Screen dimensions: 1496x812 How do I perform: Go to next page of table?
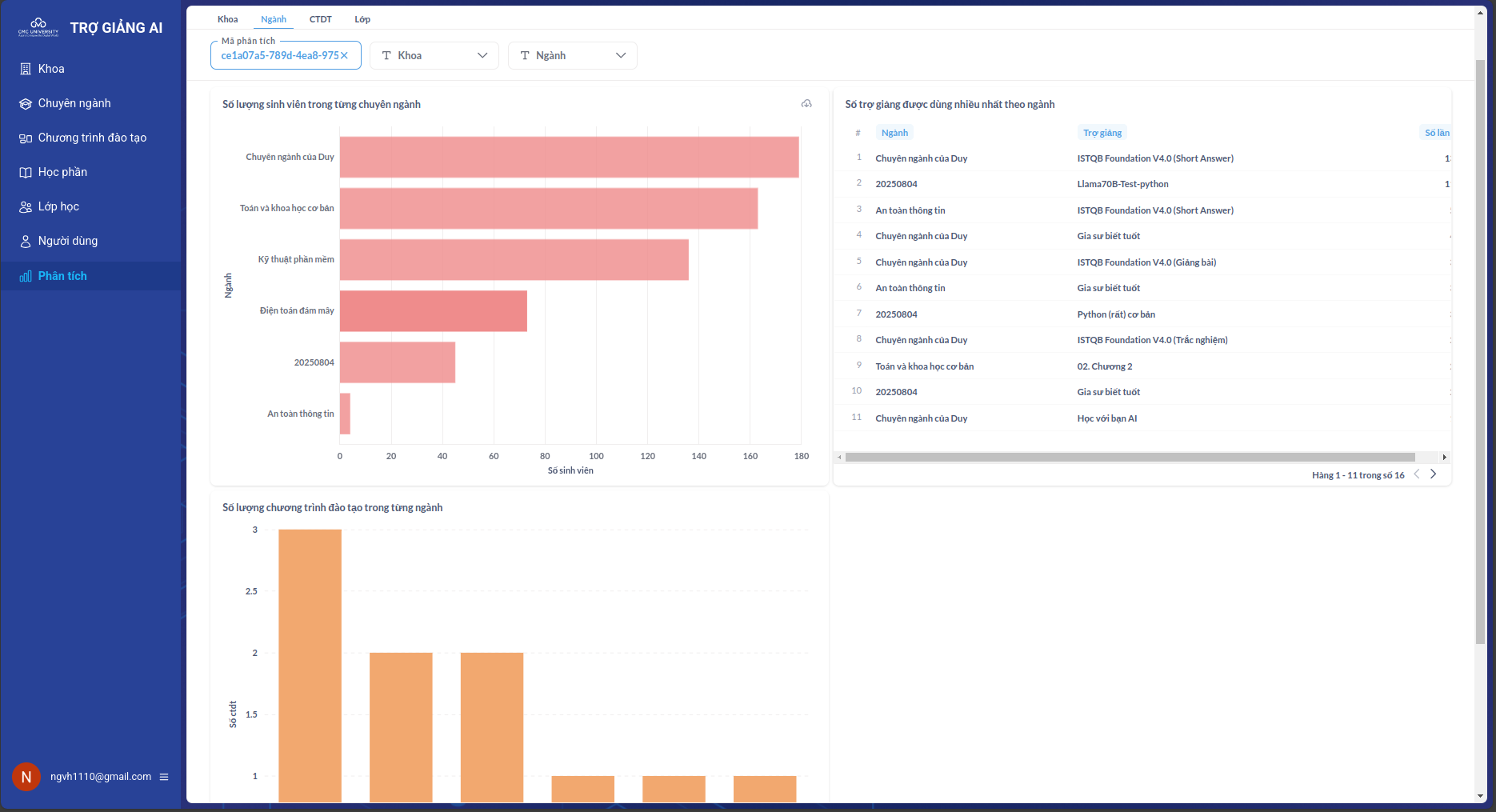click(x=1433, y=474)
